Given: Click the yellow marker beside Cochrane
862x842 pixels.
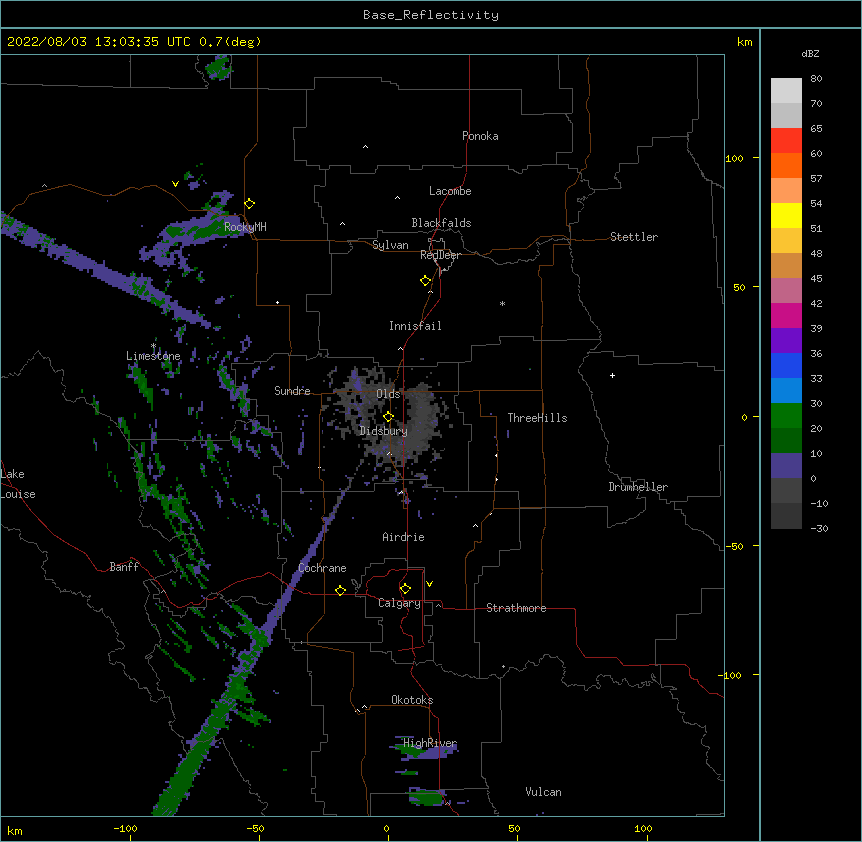Looking at the screenshot, I should 340,590.
